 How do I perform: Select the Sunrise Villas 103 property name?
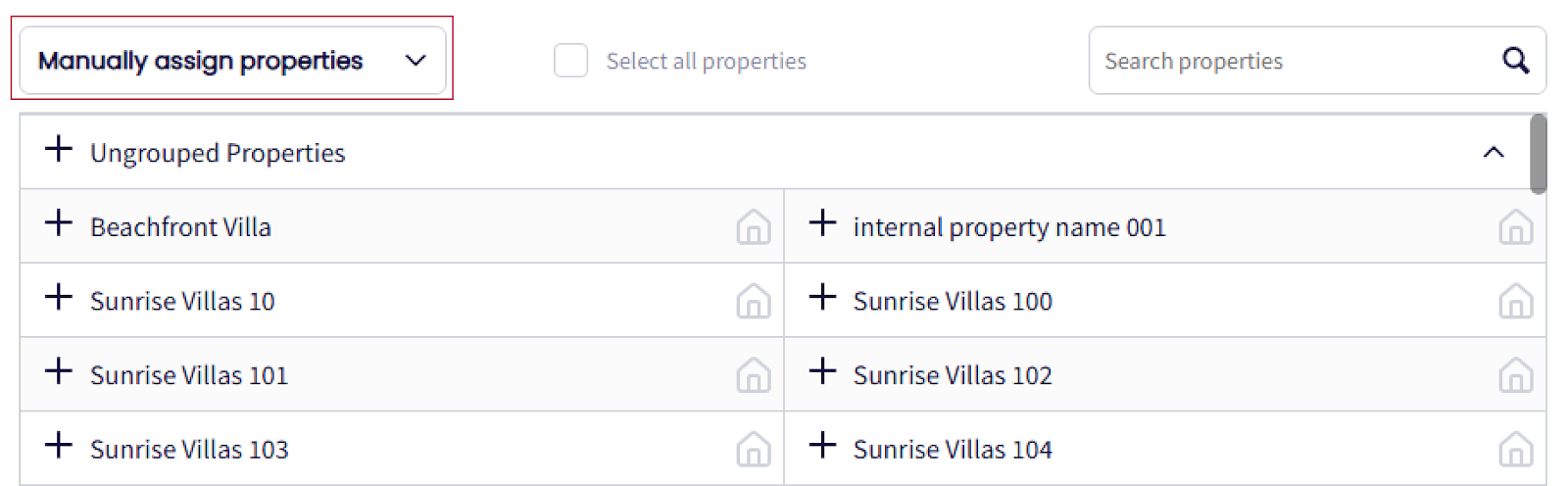click(x=189, y=450)
